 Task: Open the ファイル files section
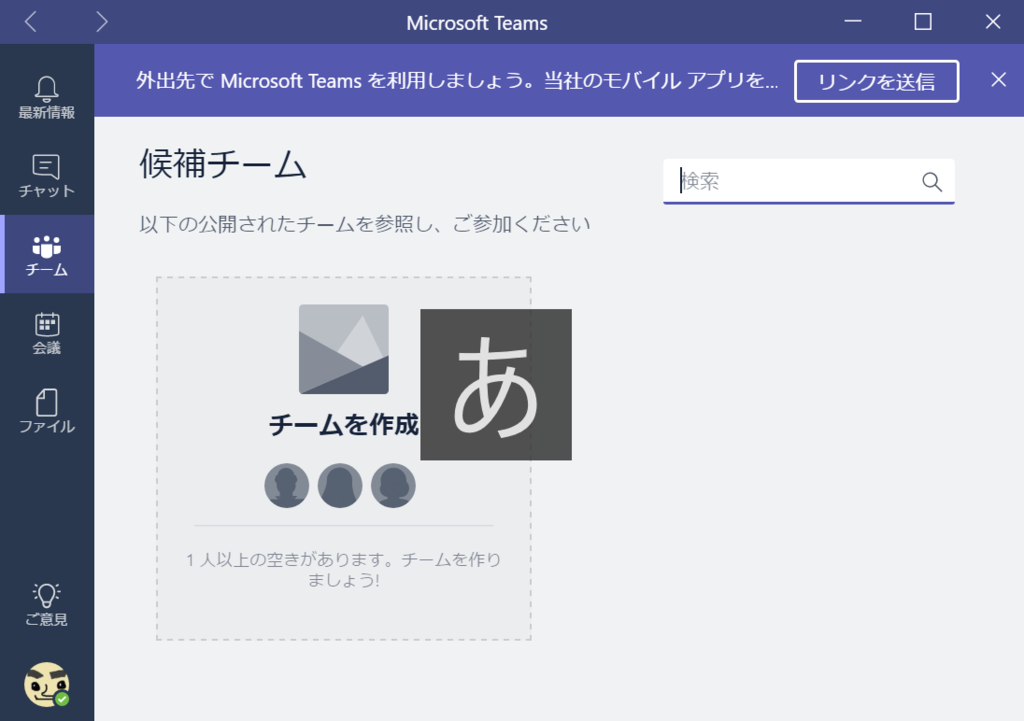(46, 411)
